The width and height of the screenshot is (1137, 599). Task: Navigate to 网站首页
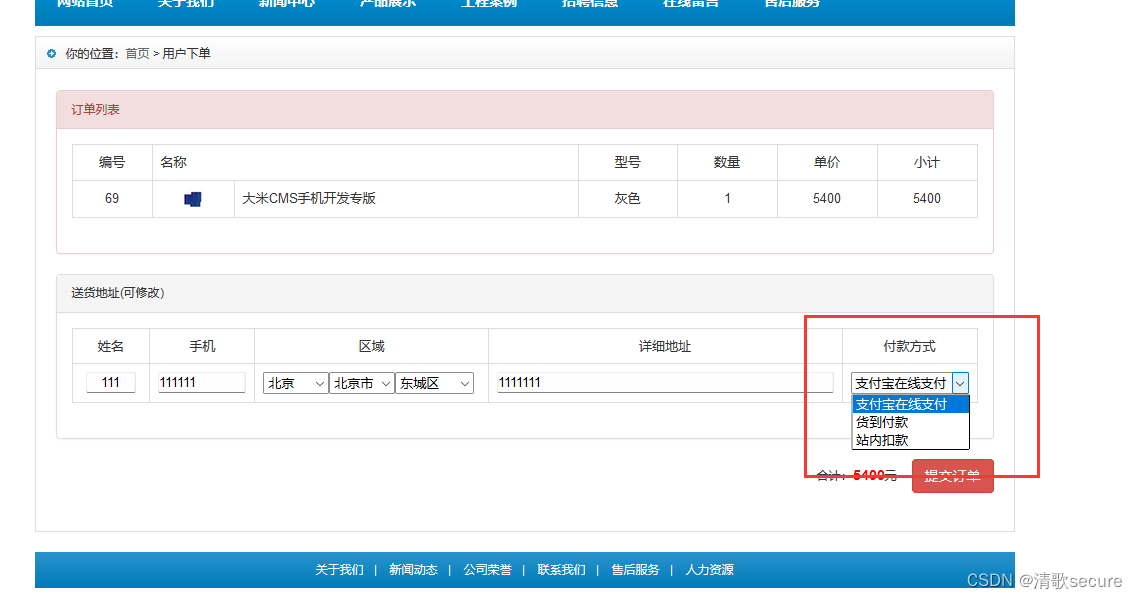[86, 5]
